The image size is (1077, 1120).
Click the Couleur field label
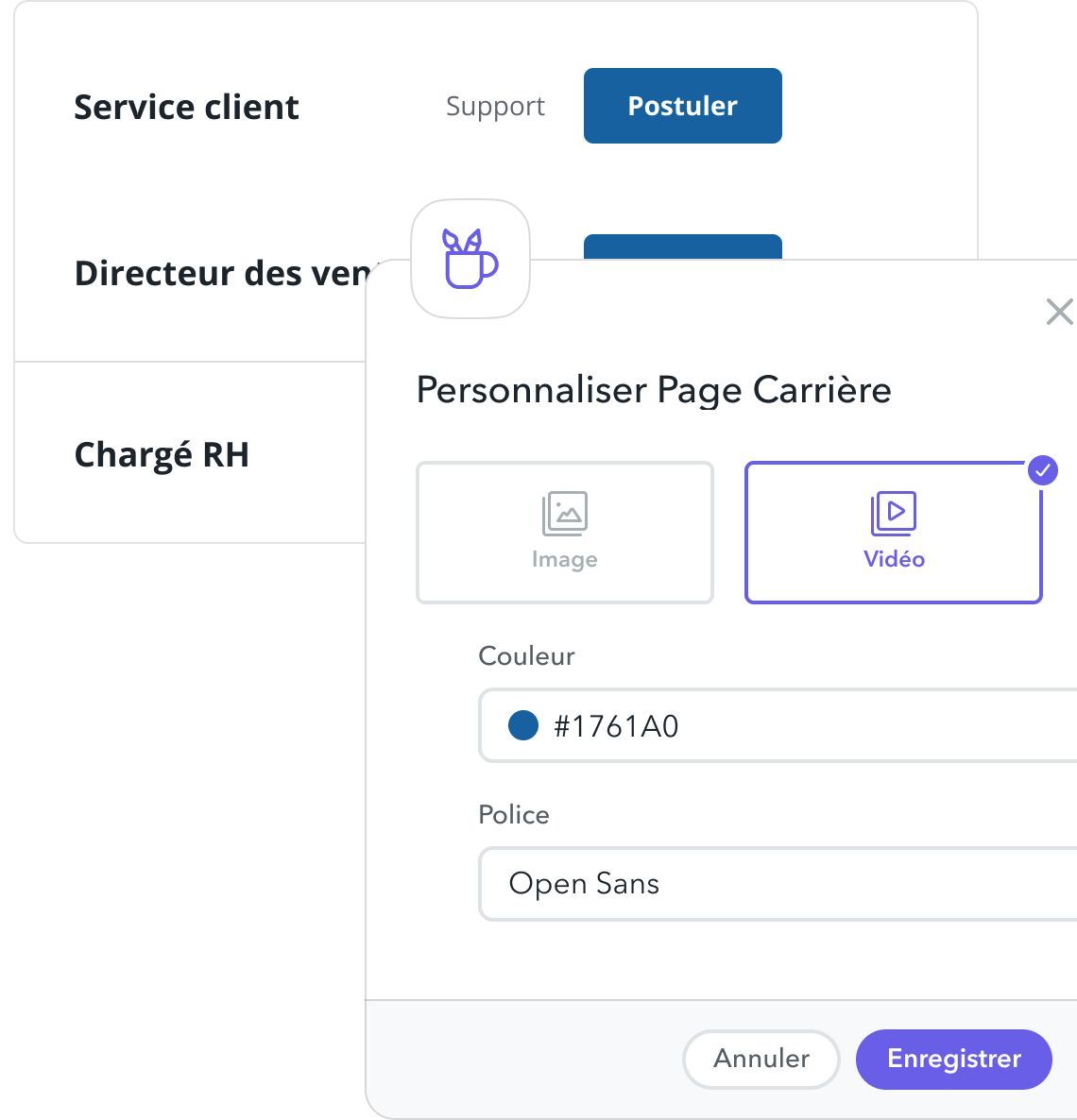click(526, 655)
